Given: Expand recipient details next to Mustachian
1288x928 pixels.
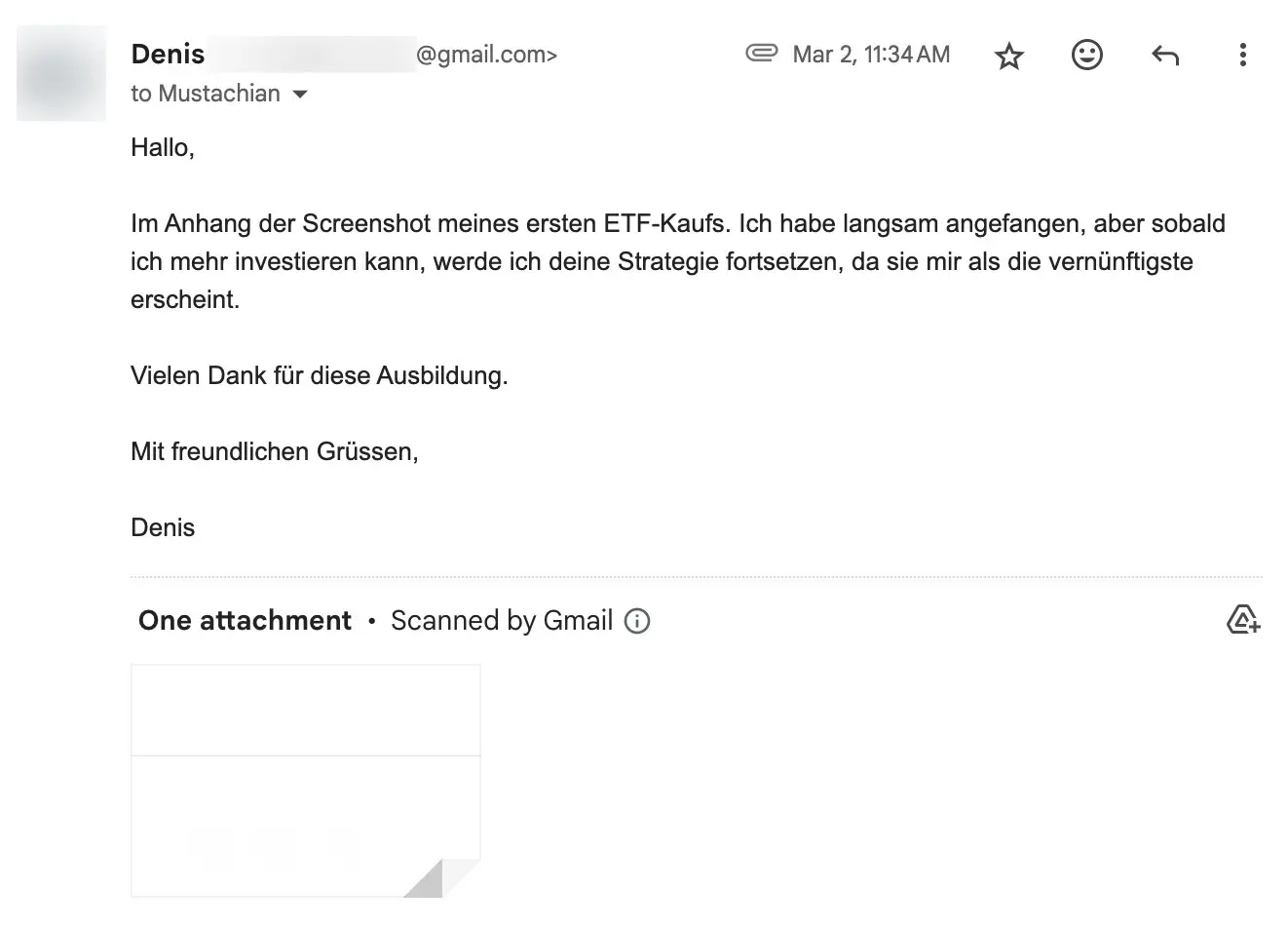Looking at the screenshot, I should pyautogui.click(x=300, y=95).
